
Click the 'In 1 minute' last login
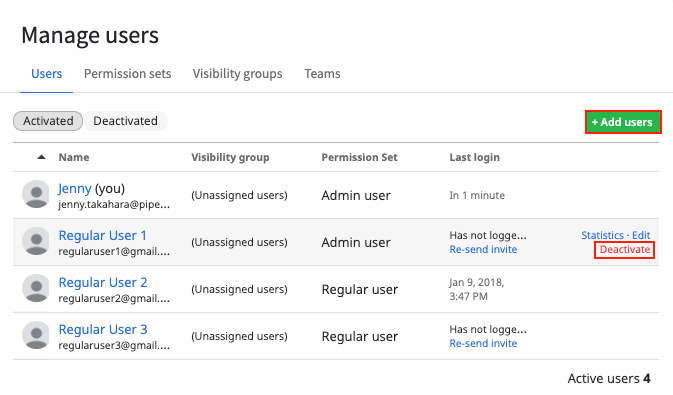[x=477, y=195]
